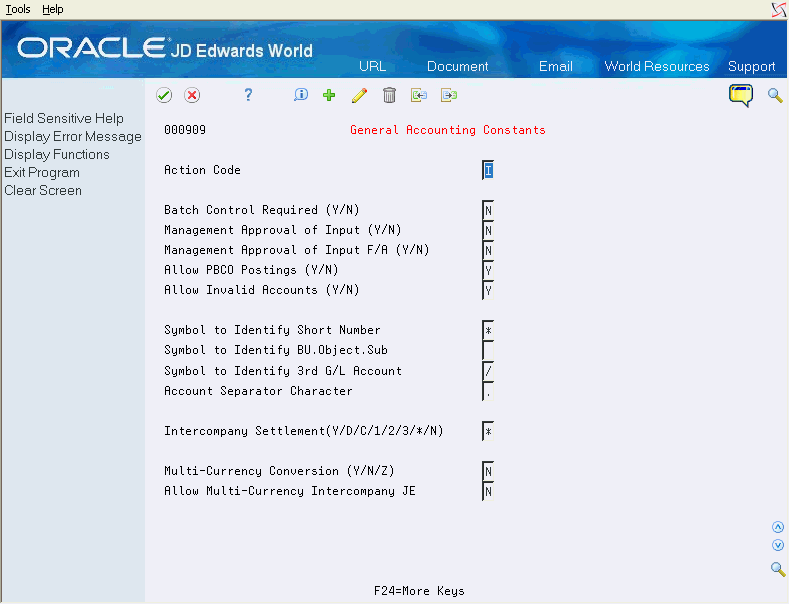Screen dimensions: 789x604
Task: Click Allow Invalid Accounts field
Action: tap(488, 290)
